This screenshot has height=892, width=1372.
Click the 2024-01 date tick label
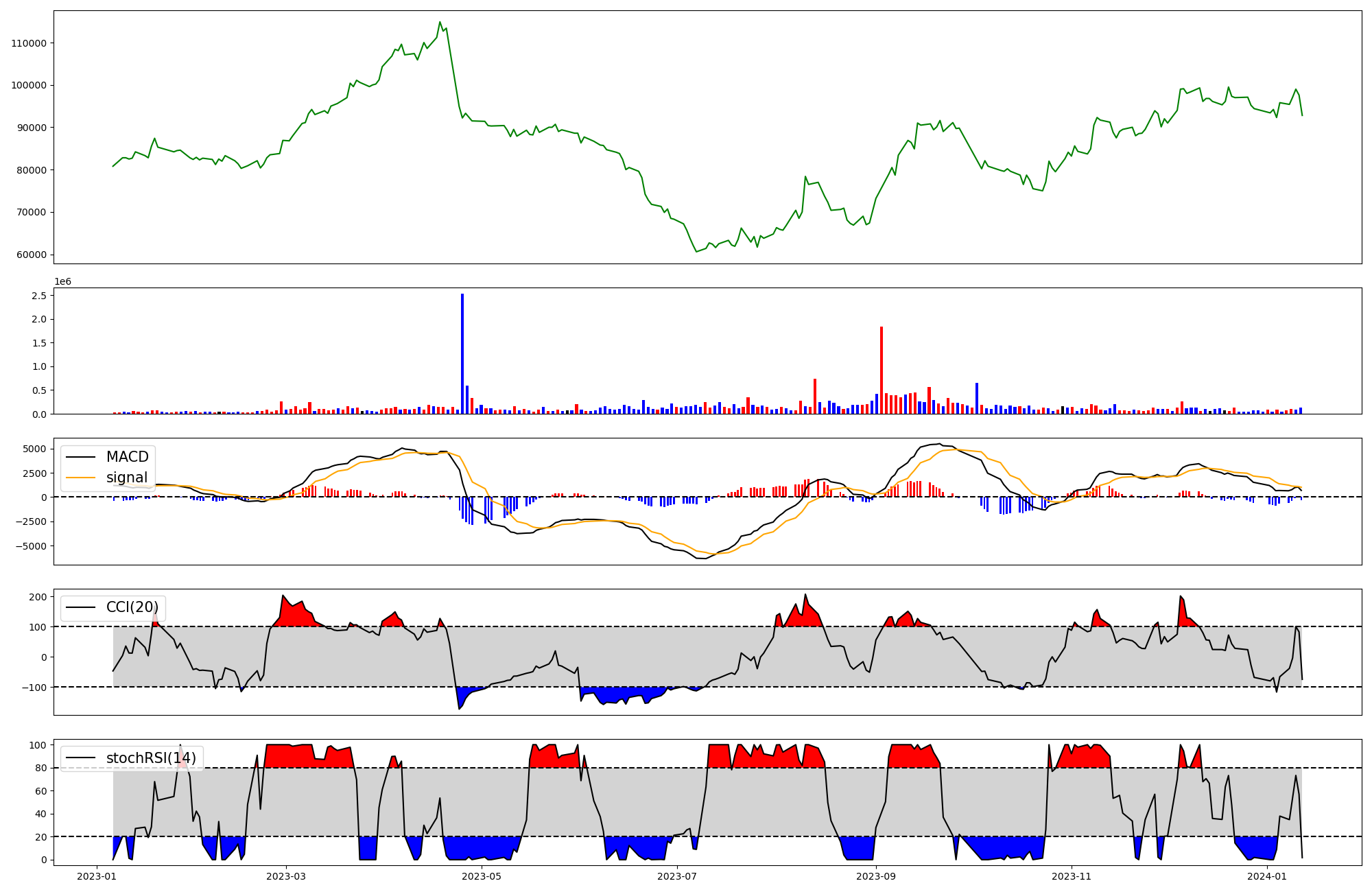pyautogui.click(x=1267, y=876)
